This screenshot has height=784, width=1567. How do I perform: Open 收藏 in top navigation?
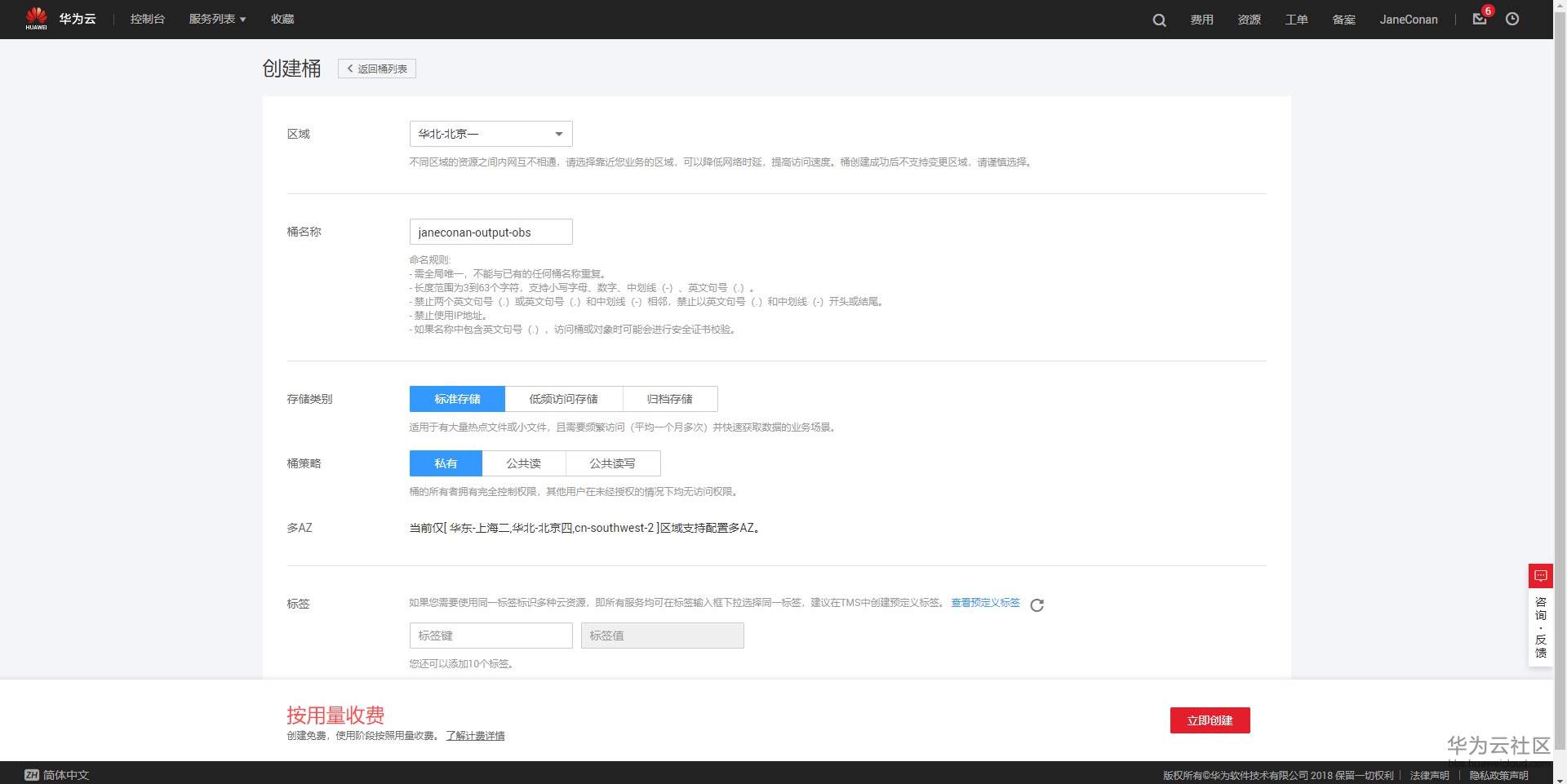pos(282,19)
